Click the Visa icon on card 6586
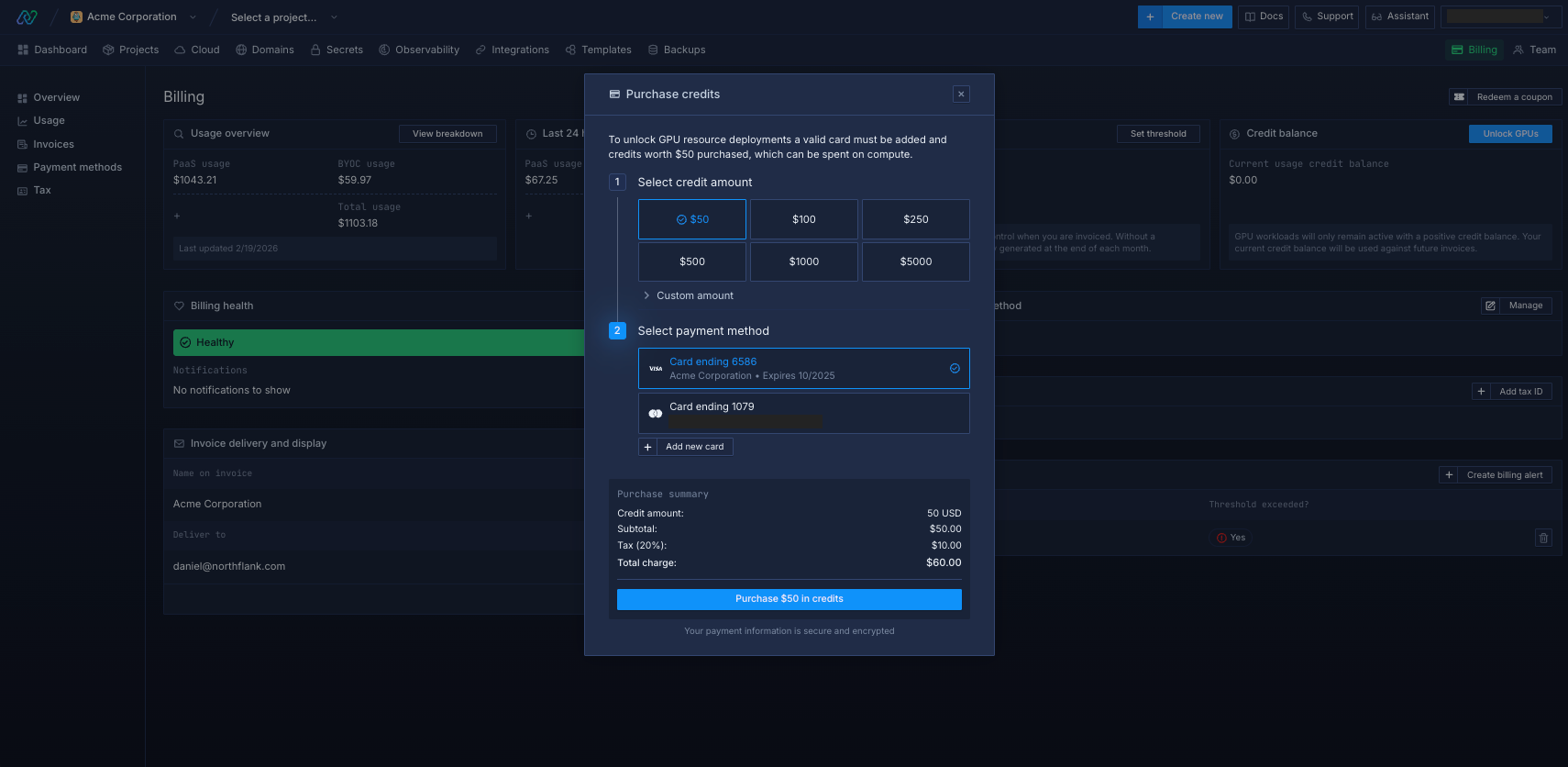The width and height of the screenshot is (1568, 767). click(x=656, y=369)
